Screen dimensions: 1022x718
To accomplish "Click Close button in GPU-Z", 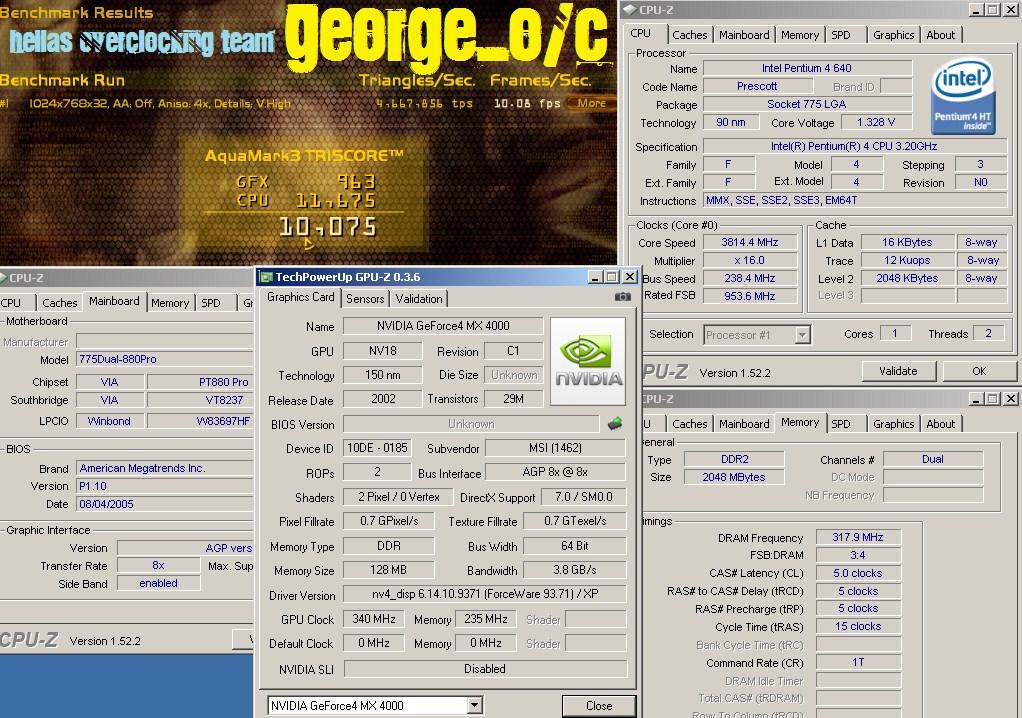I will [x=598, y=706].
